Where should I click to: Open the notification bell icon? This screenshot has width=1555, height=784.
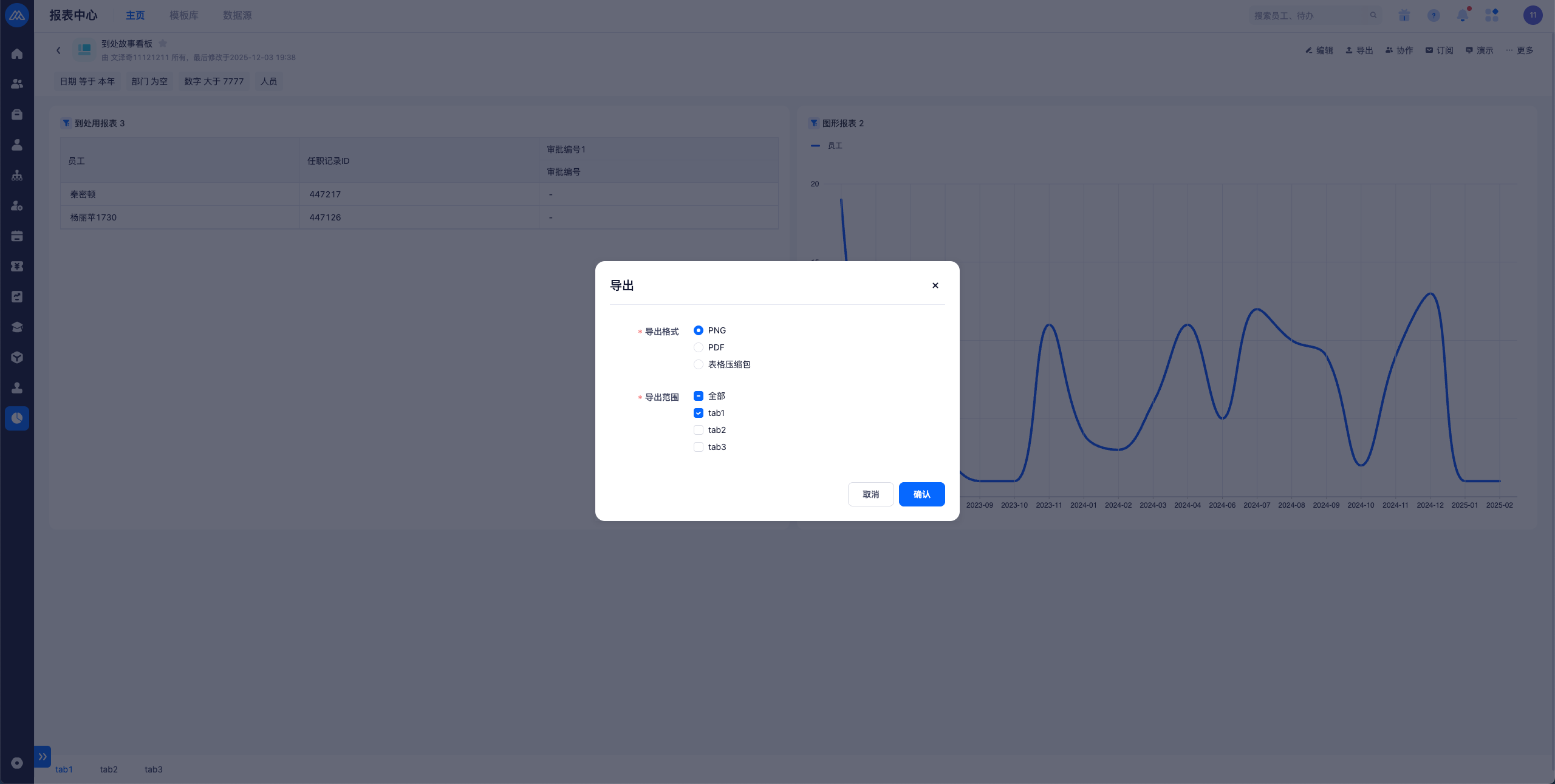[1463, 16]
